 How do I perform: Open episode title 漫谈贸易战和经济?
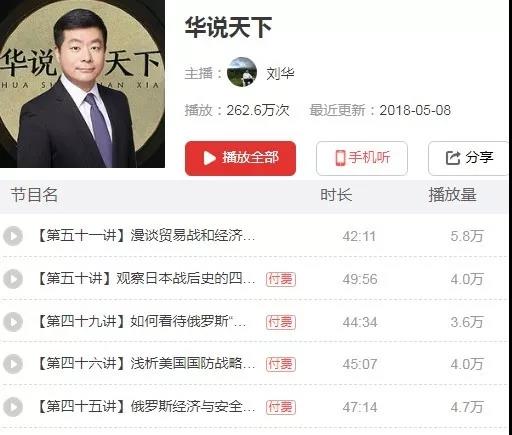tap(192, 236)
